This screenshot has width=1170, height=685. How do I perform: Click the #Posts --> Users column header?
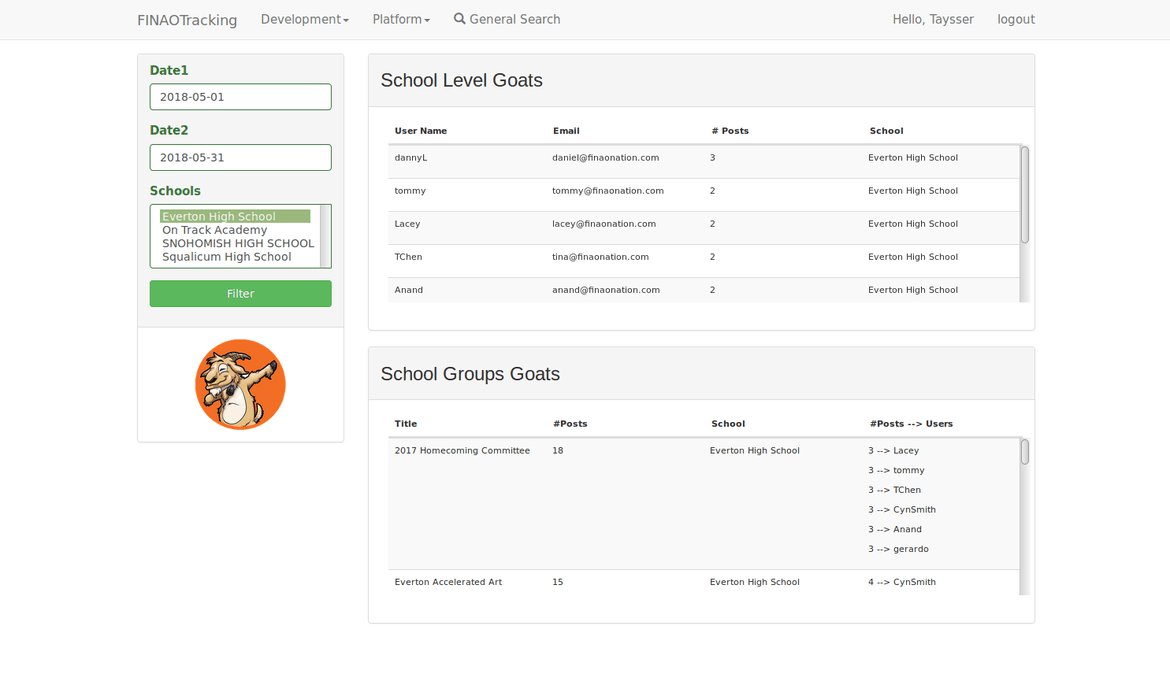[x=911, y=424]
